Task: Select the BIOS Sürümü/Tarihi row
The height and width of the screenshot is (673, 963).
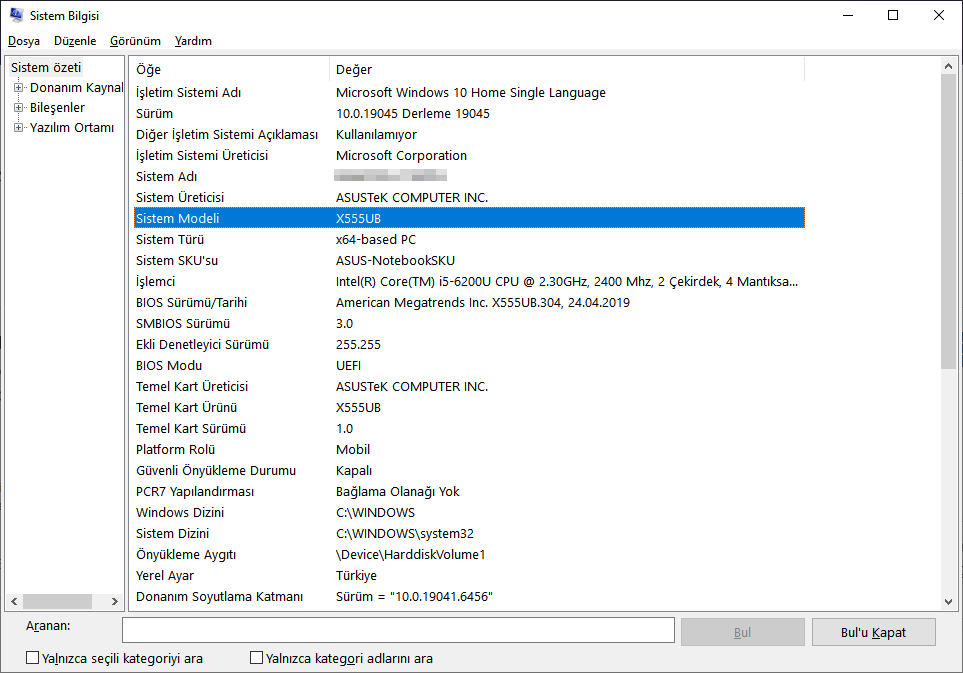Action: click(x=468, y=303)
